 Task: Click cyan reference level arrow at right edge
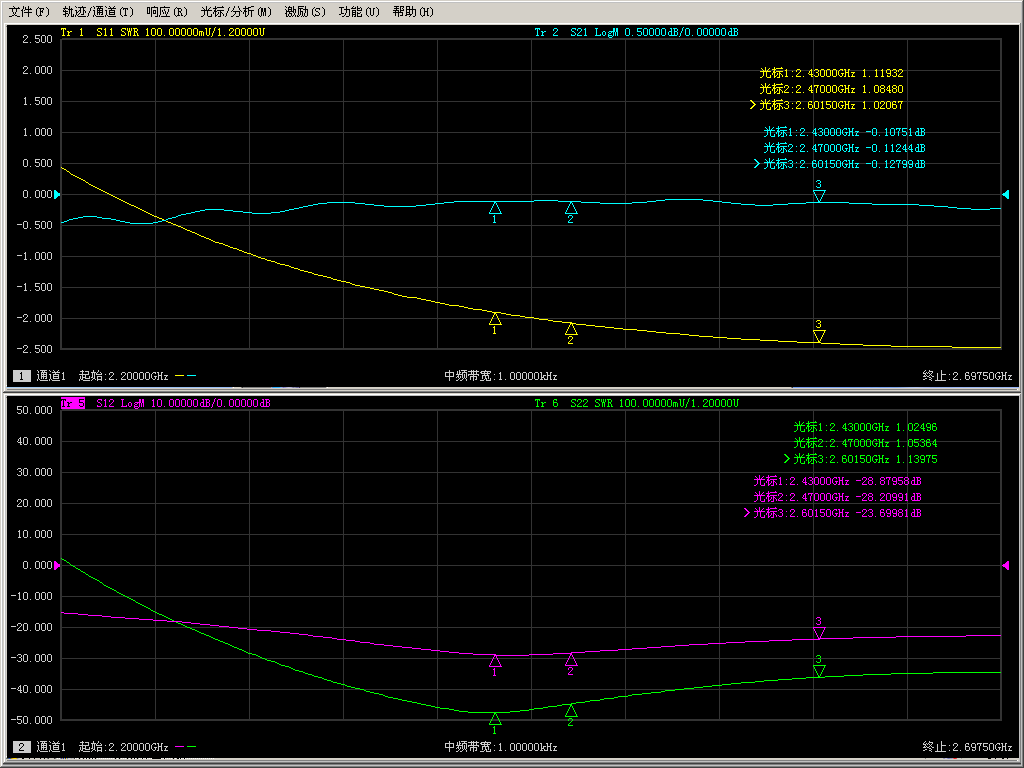(1006, 194)
